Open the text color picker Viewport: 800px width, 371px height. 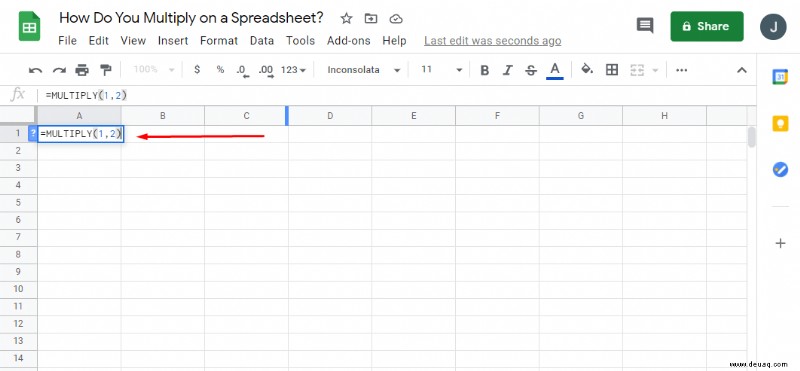tap(555, 70)
